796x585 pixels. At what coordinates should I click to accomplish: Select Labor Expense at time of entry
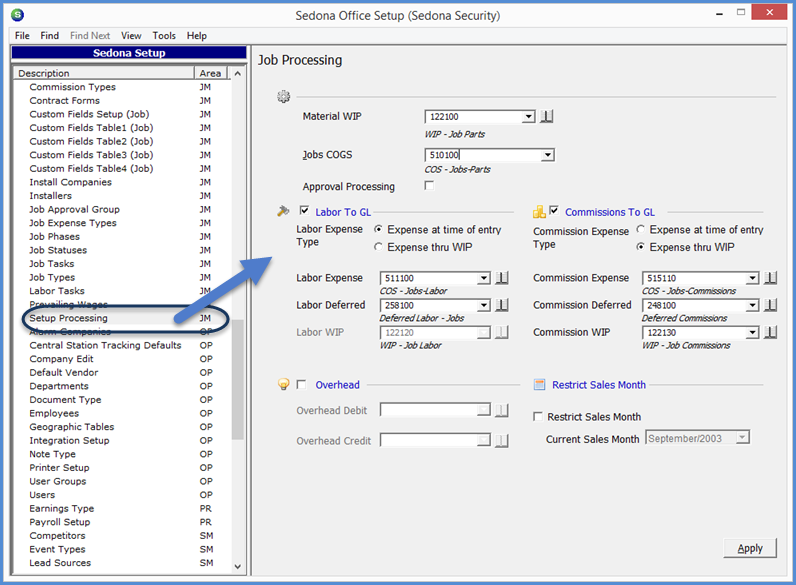(378, 230)
